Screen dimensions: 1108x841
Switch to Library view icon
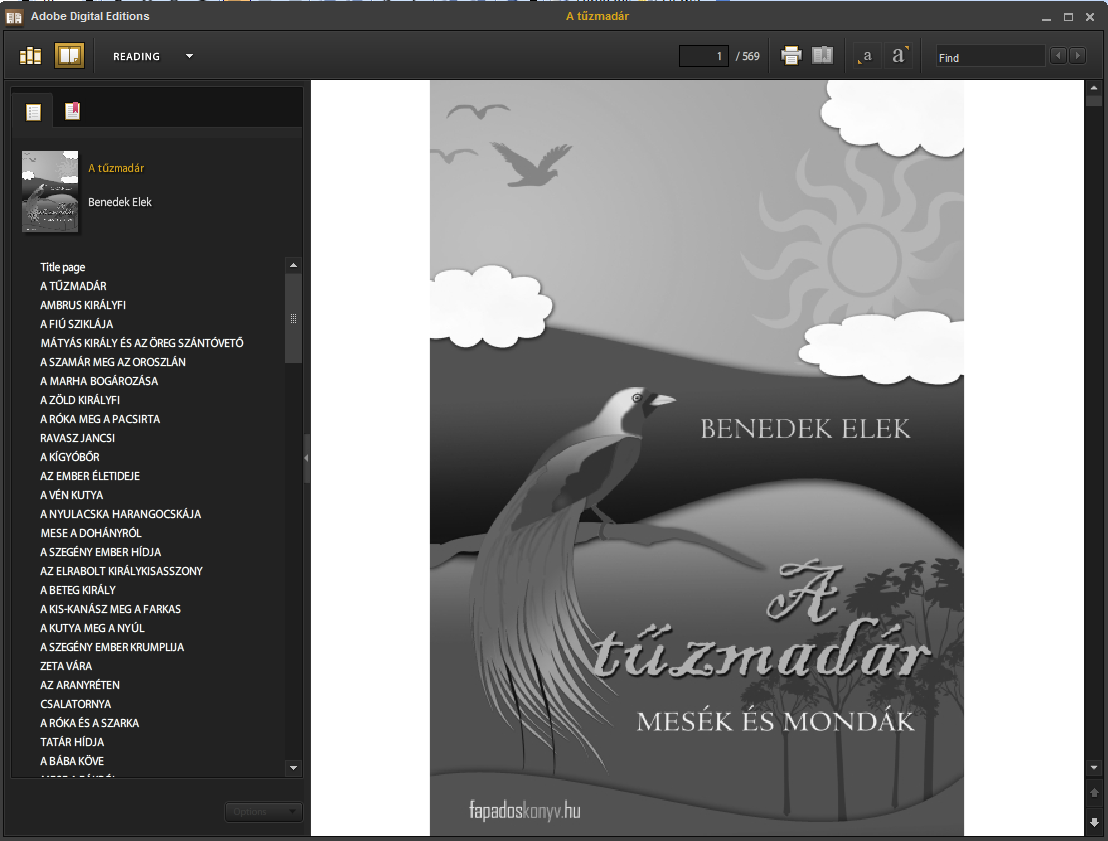(30, 56)
